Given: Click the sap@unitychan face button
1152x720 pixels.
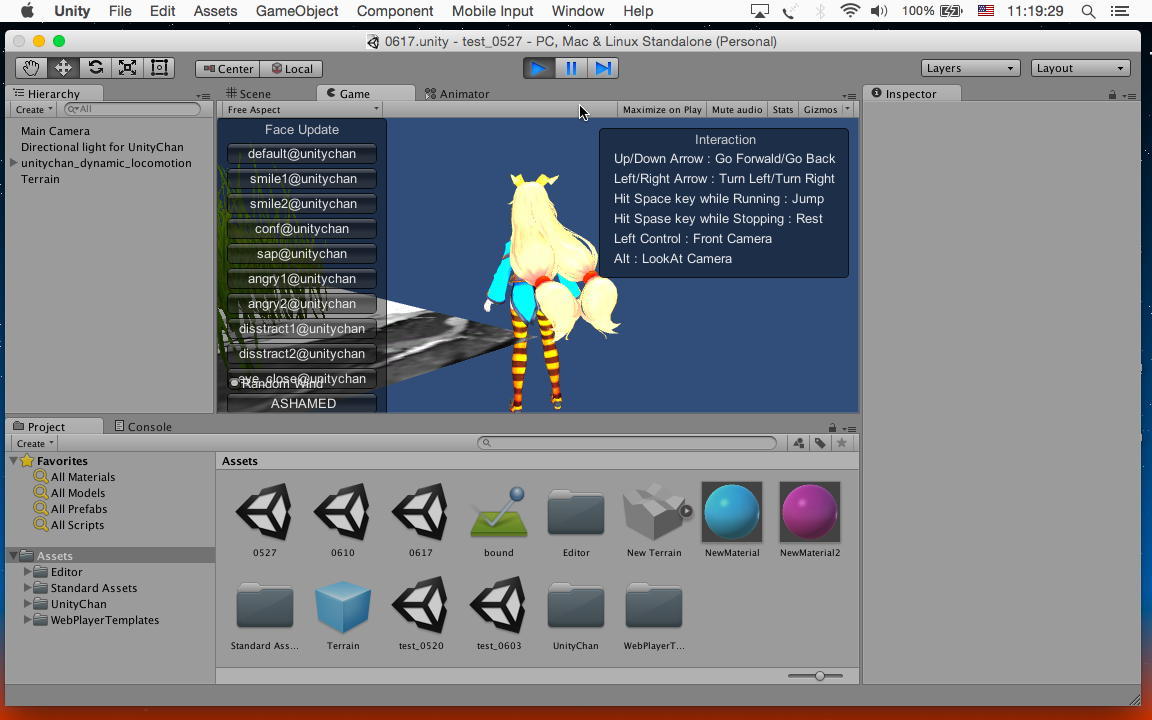Looking at the screenshot, I should (302, 253).
